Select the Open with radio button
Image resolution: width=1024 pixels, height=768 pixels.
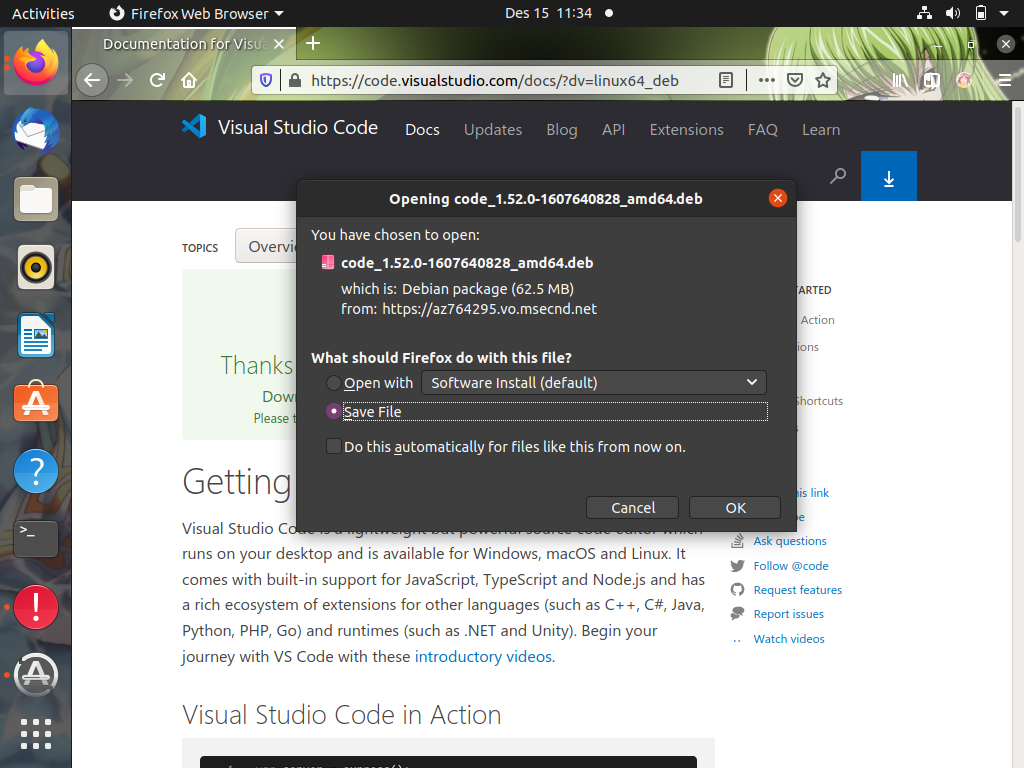333,383
